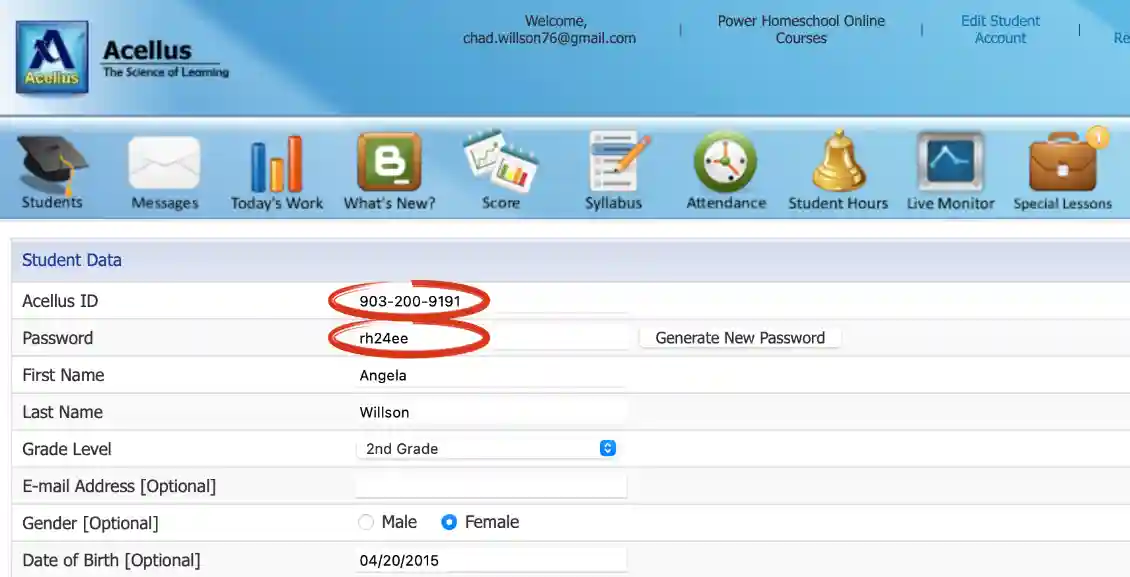
Task: Click the What's New? navigation label
Action: pyautogui.click(x=389, y=203)
